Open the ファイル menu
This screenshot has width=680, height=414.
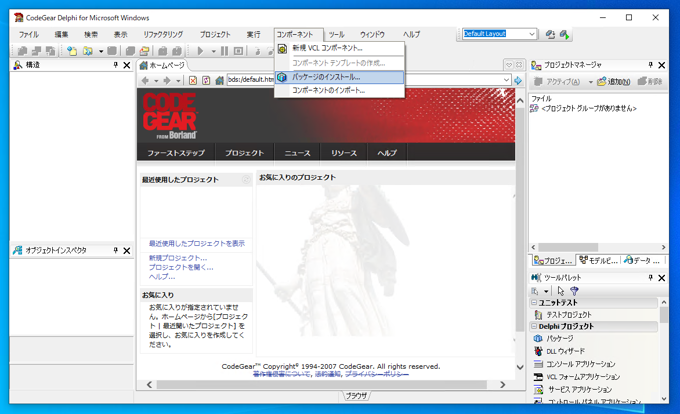(29, 34)
